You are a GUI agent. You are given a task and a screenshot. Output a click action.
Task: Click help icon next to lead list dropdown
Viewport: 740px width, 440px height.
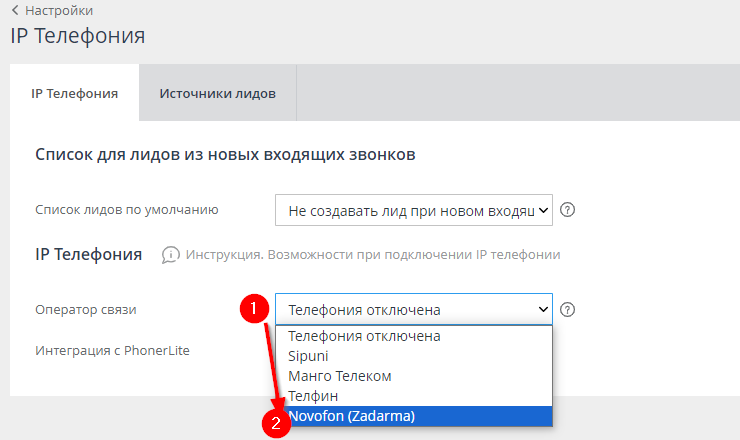568,210
